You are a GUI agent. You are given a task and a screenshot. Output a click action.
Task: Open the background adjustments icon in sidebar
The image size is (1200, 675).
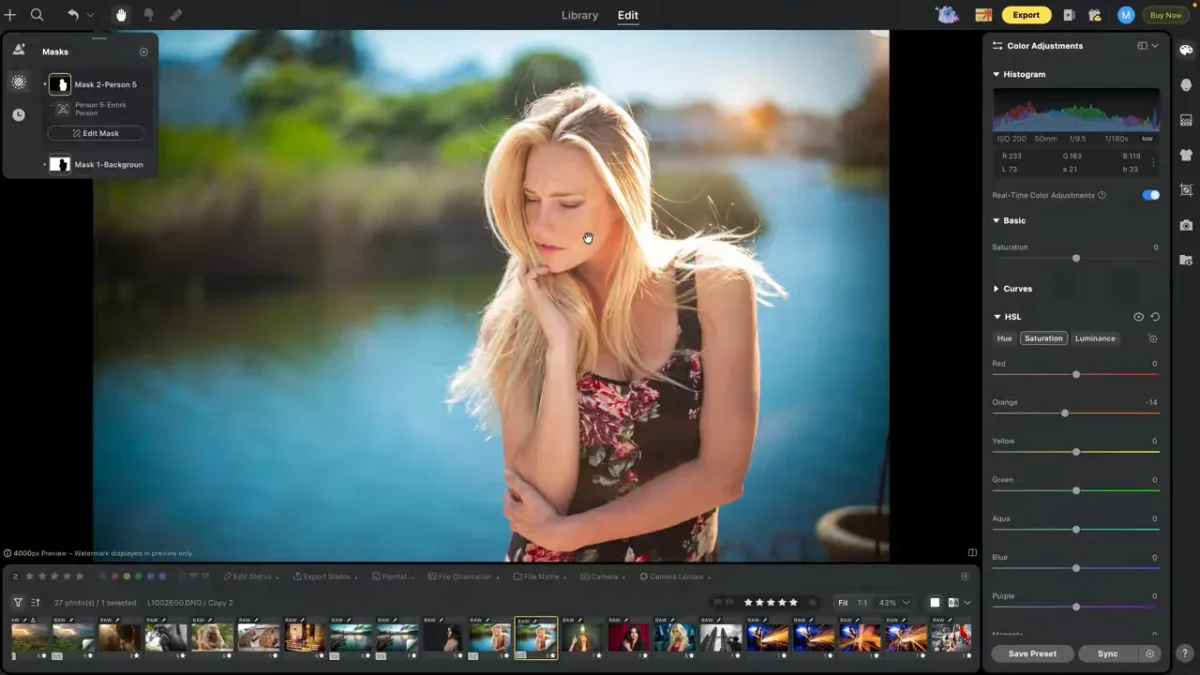coord(1186,120)
